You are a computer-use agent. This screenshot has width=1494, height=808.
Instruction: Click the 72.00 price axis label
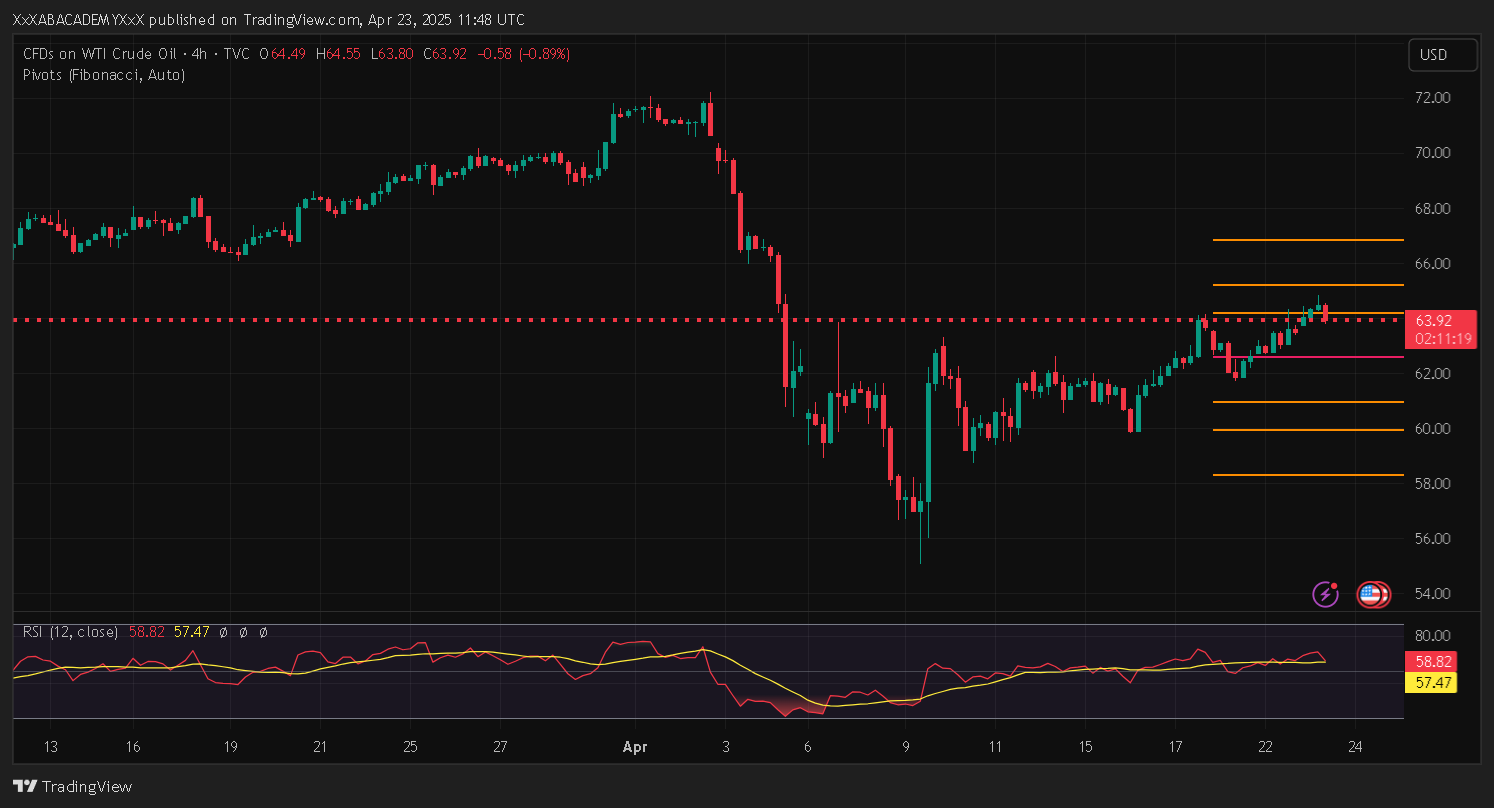pos(1433,98)
